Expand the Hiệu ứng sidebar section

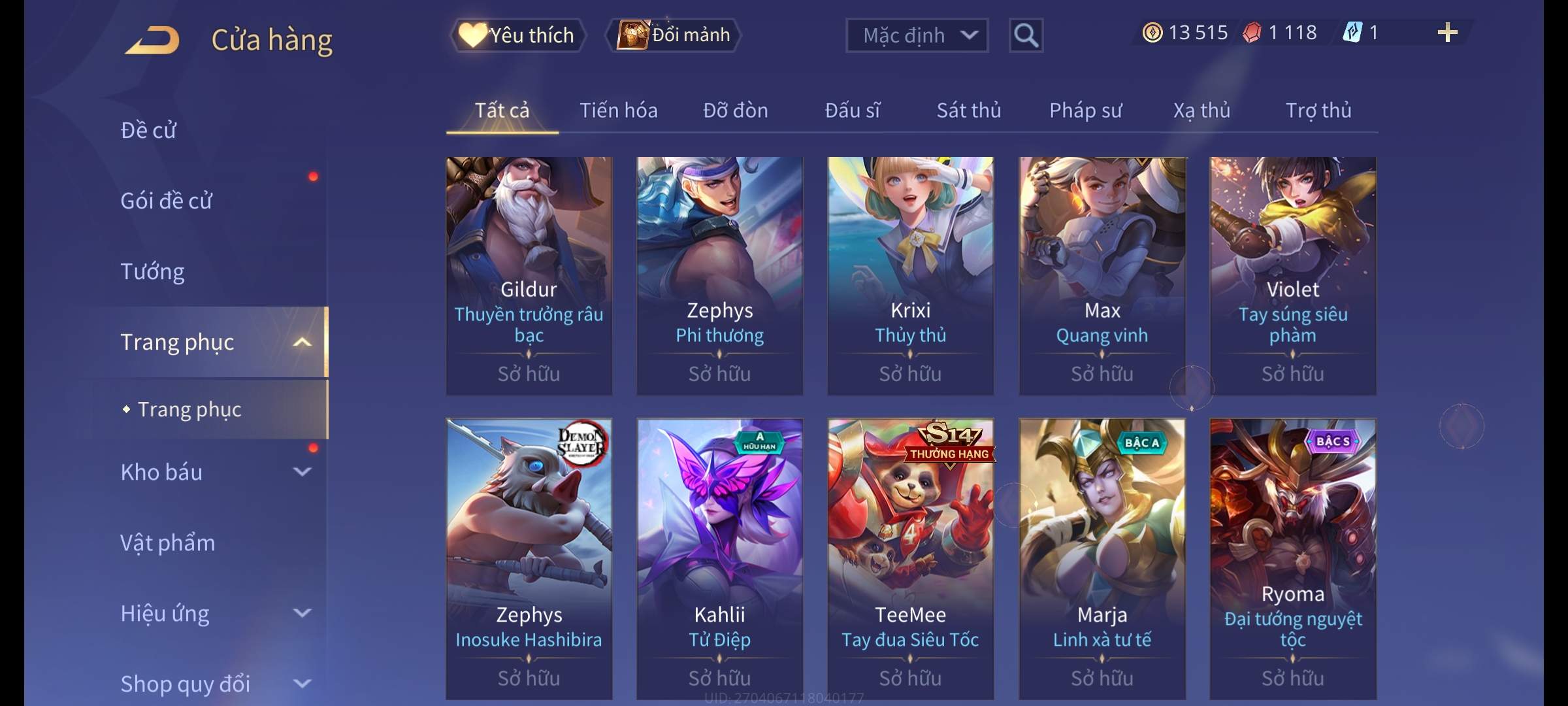(x=302, y=613)
